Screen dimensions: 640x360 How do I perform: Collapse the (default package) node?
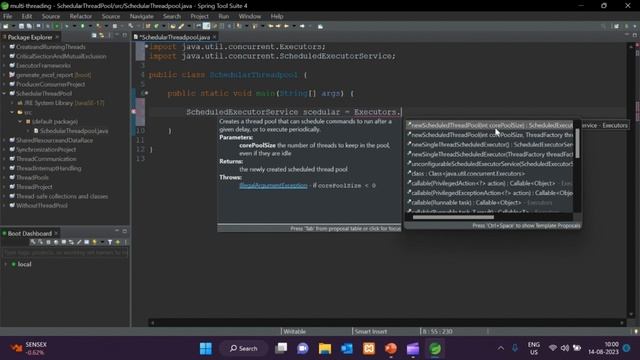coord(20,122)
